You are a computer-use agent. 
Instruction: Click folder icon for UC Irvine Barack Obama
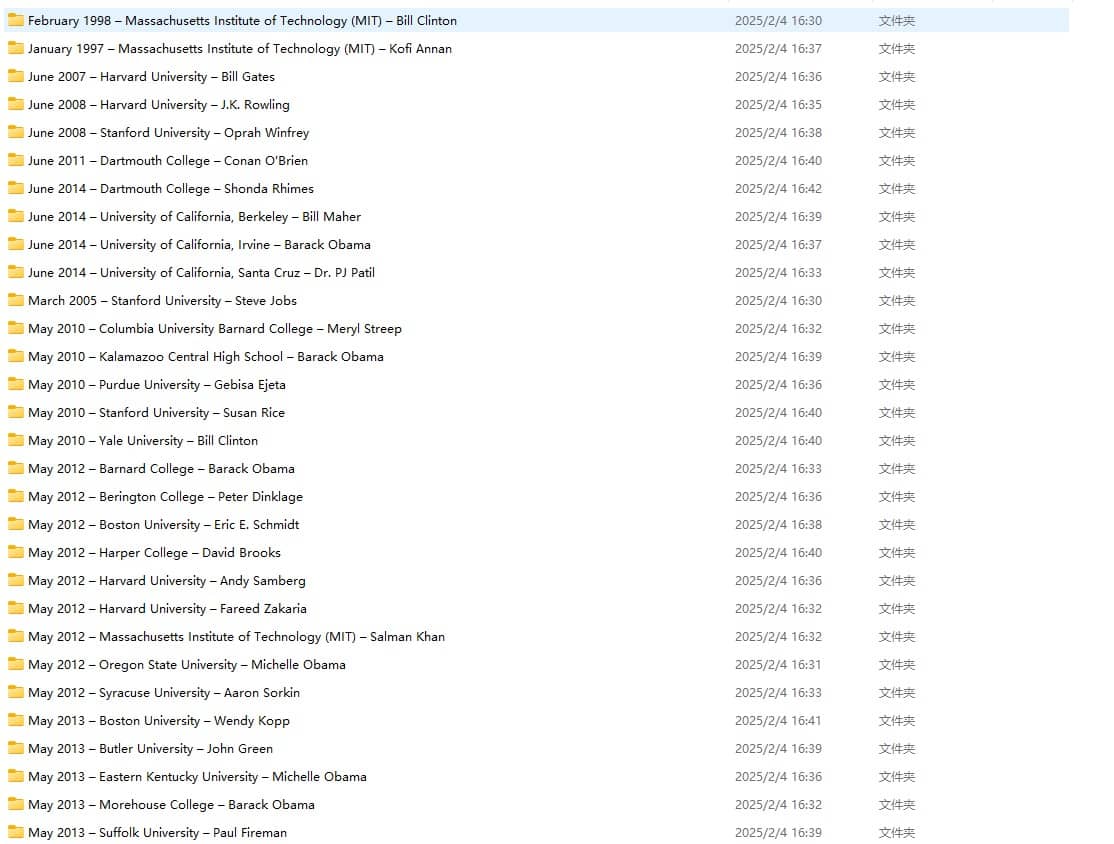click(x=16, y=244)
